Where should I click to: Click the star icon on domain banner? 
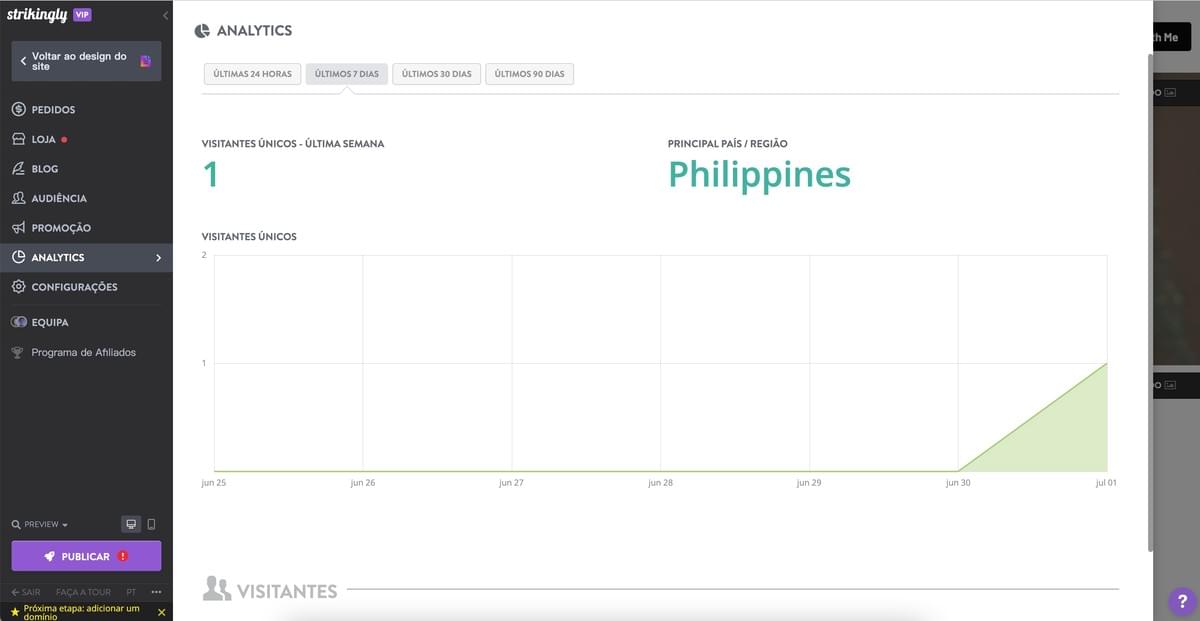15,611
